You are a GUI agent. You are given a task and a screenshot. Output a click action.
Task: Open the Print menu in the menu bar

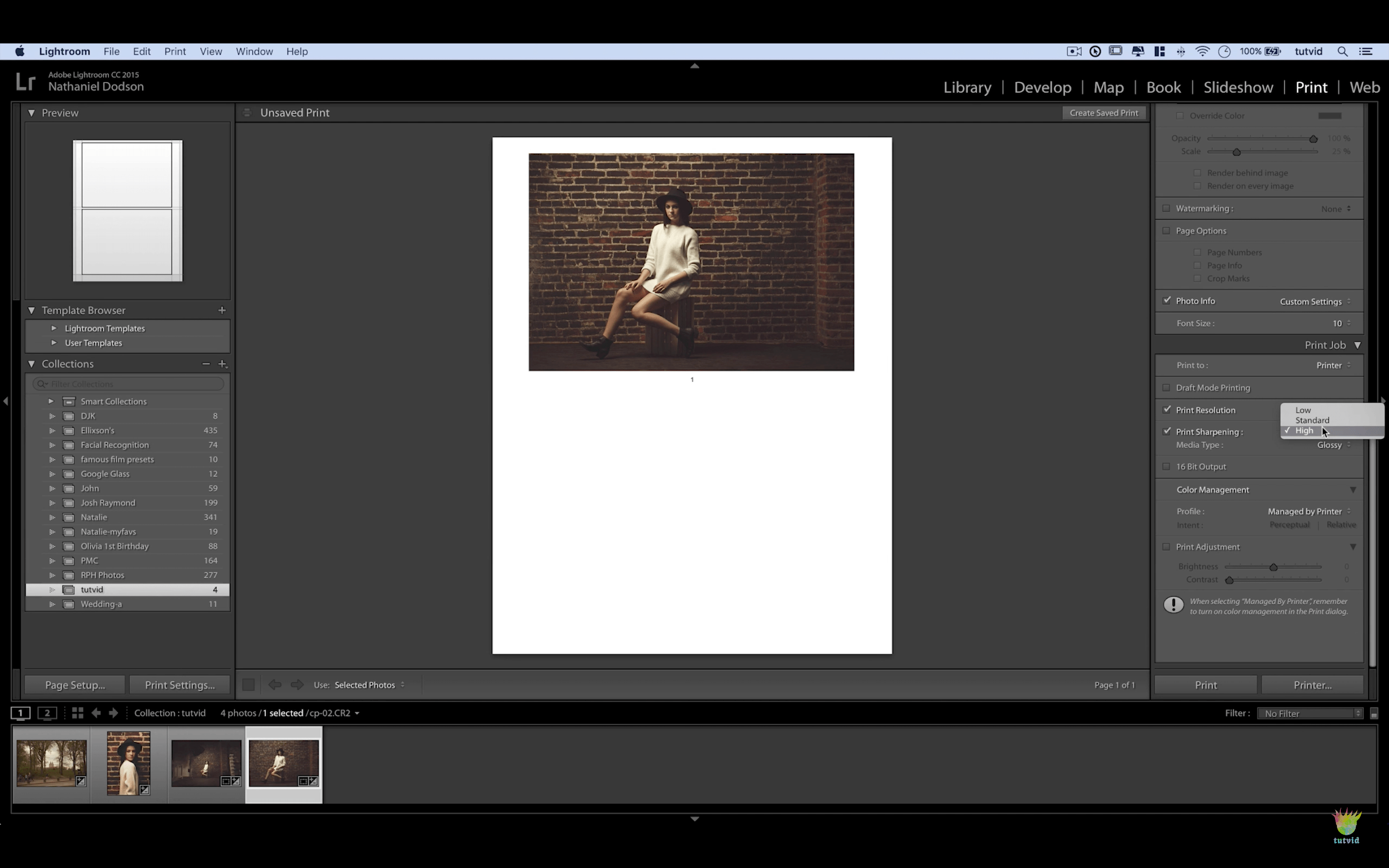[175, 51]
